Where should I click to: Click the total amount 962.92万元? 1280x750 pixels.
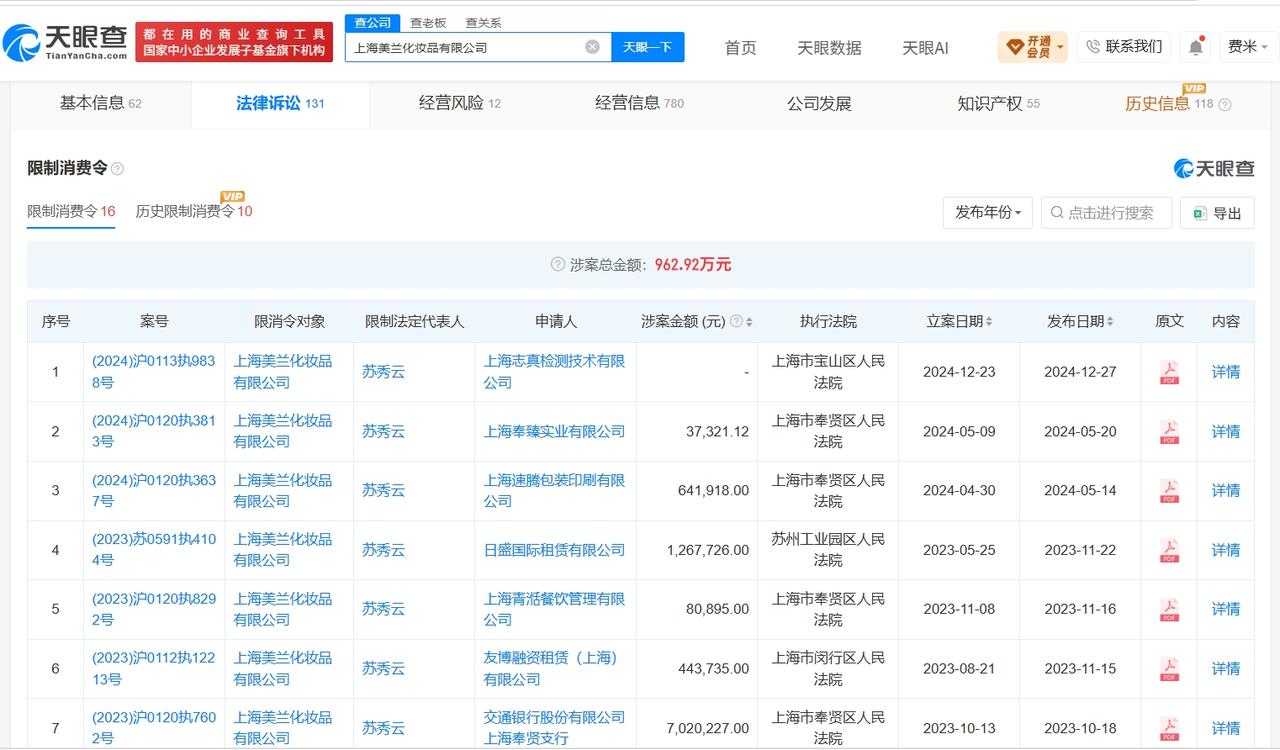click(693, 265)
